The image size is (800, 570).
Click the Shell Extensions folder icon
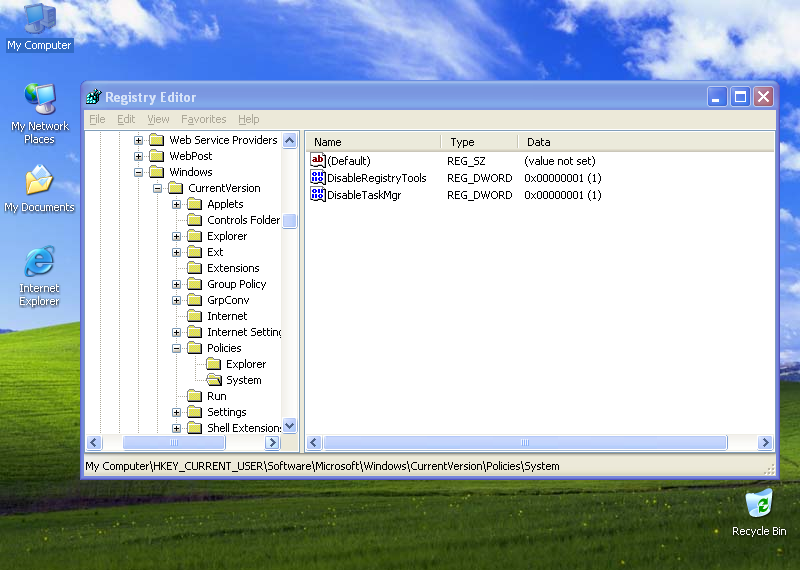(194, 428)
